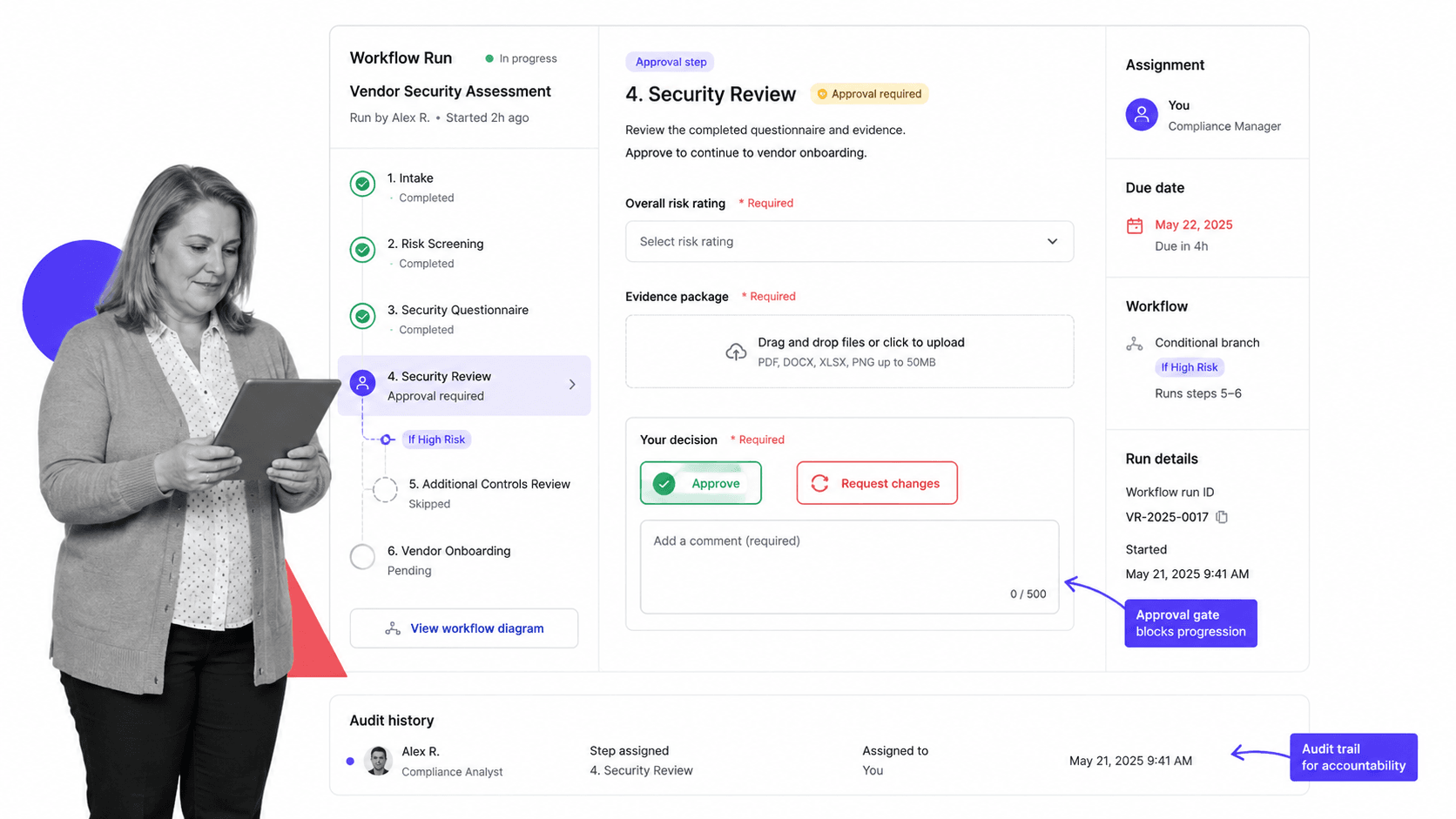Open the Select risk rating dropdown
The height and width of the screenshot is (819, 1456).
(849, 241)
